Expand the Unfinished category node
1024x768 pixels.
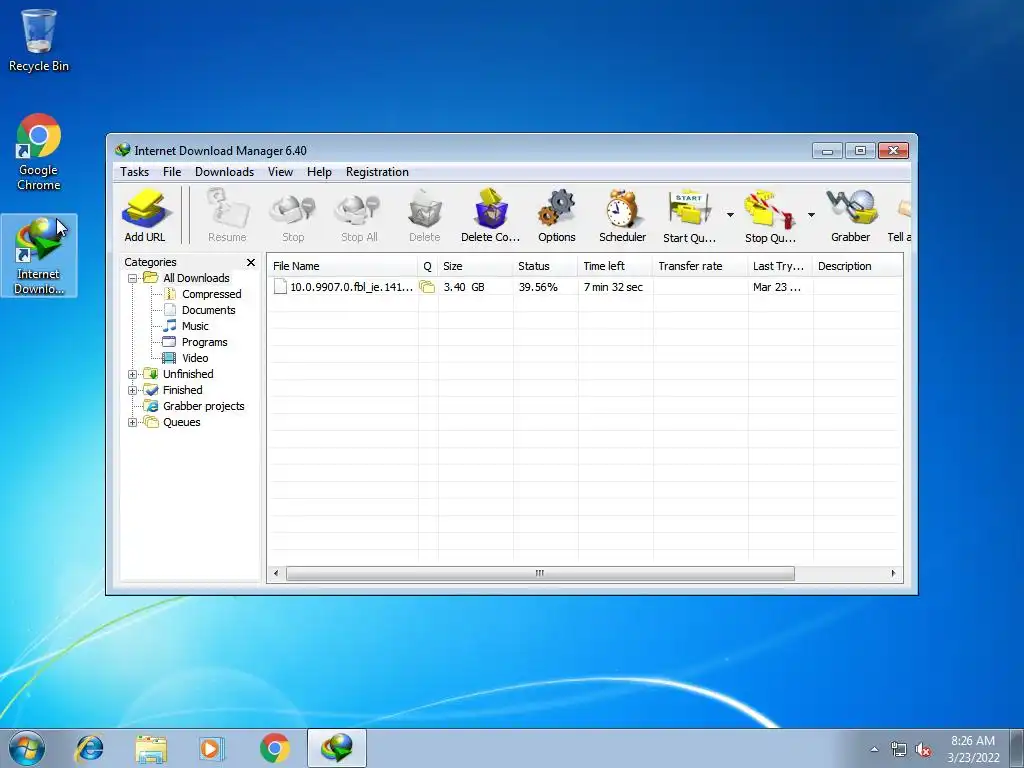[133, 374]
